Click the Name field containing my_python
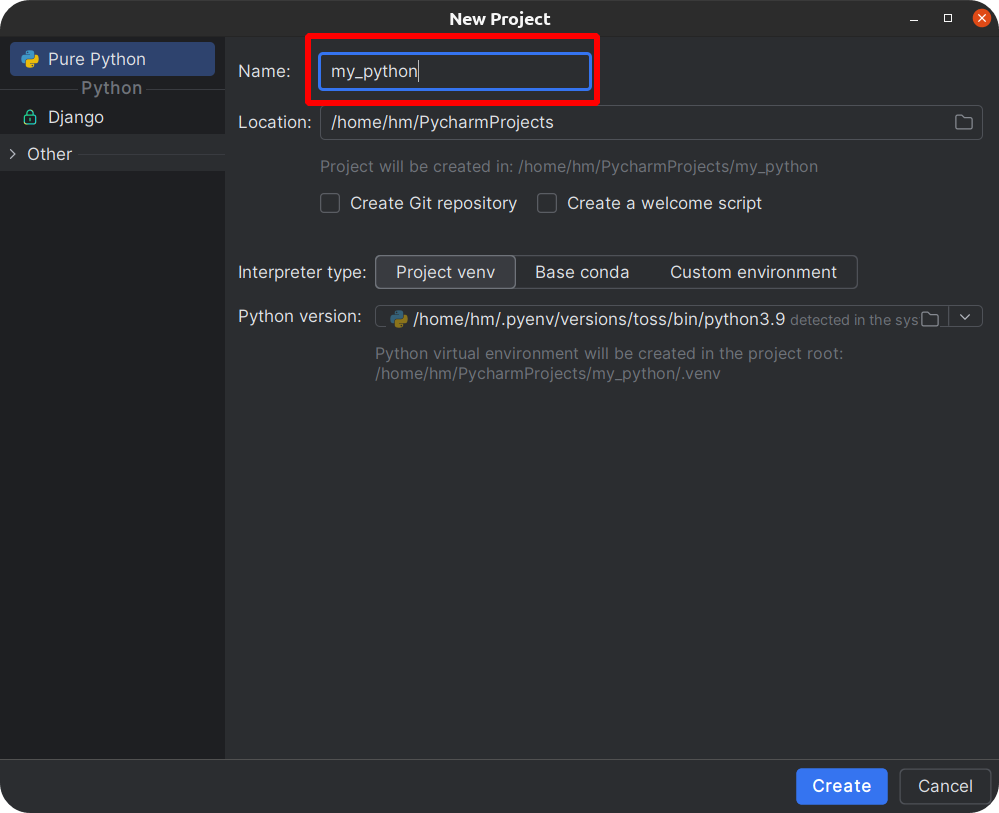 click(455, 71)
